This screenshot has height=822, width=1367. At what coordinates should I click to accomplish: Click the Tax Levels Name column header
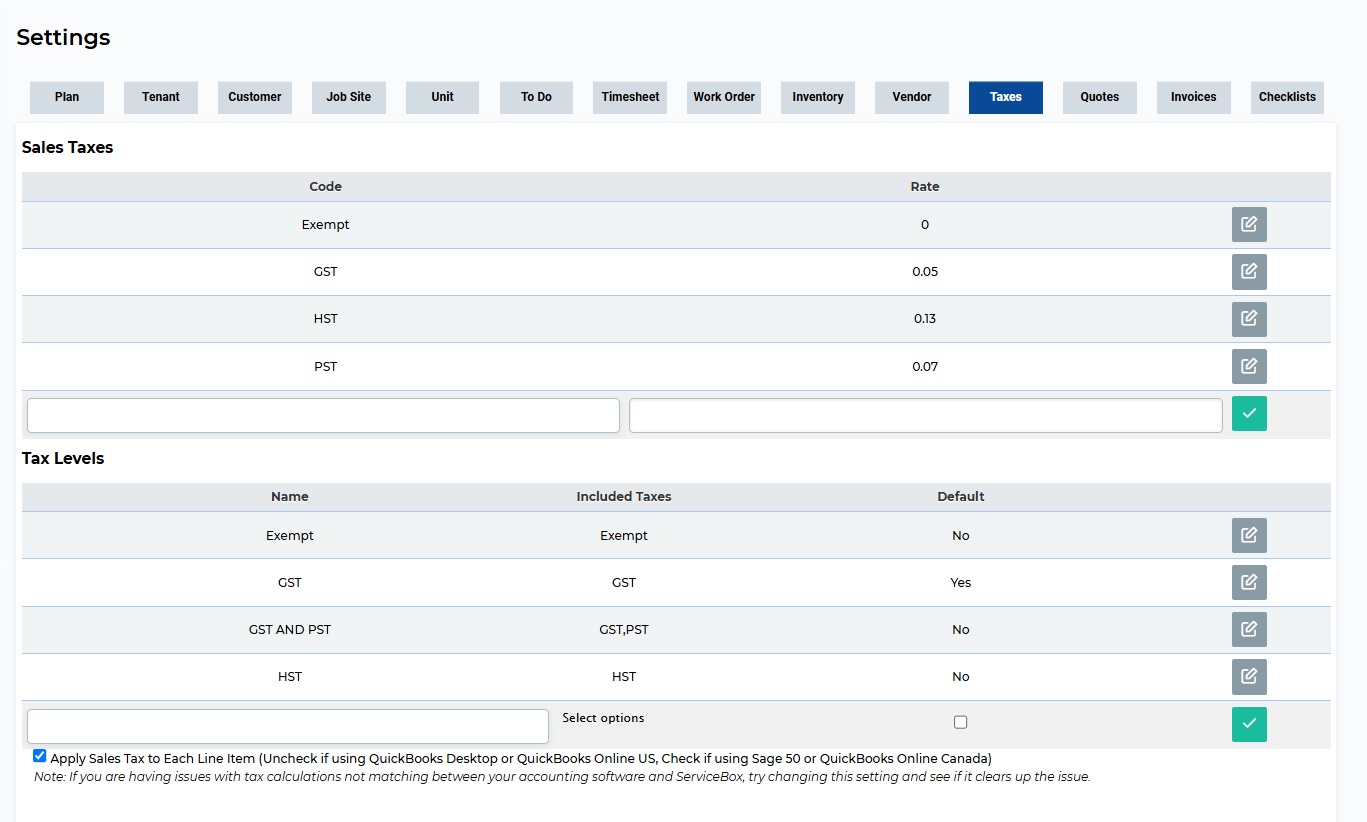point(290,497)
